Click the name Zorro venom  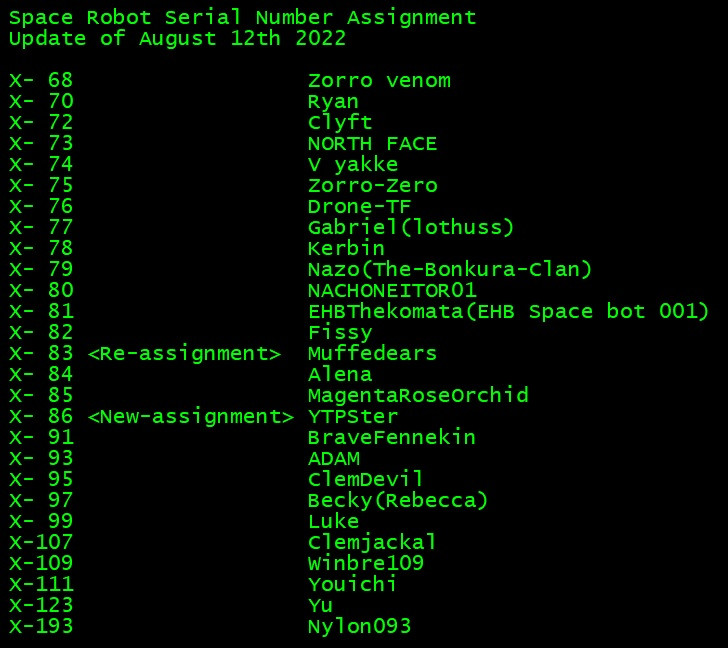(x=379, y=81)
